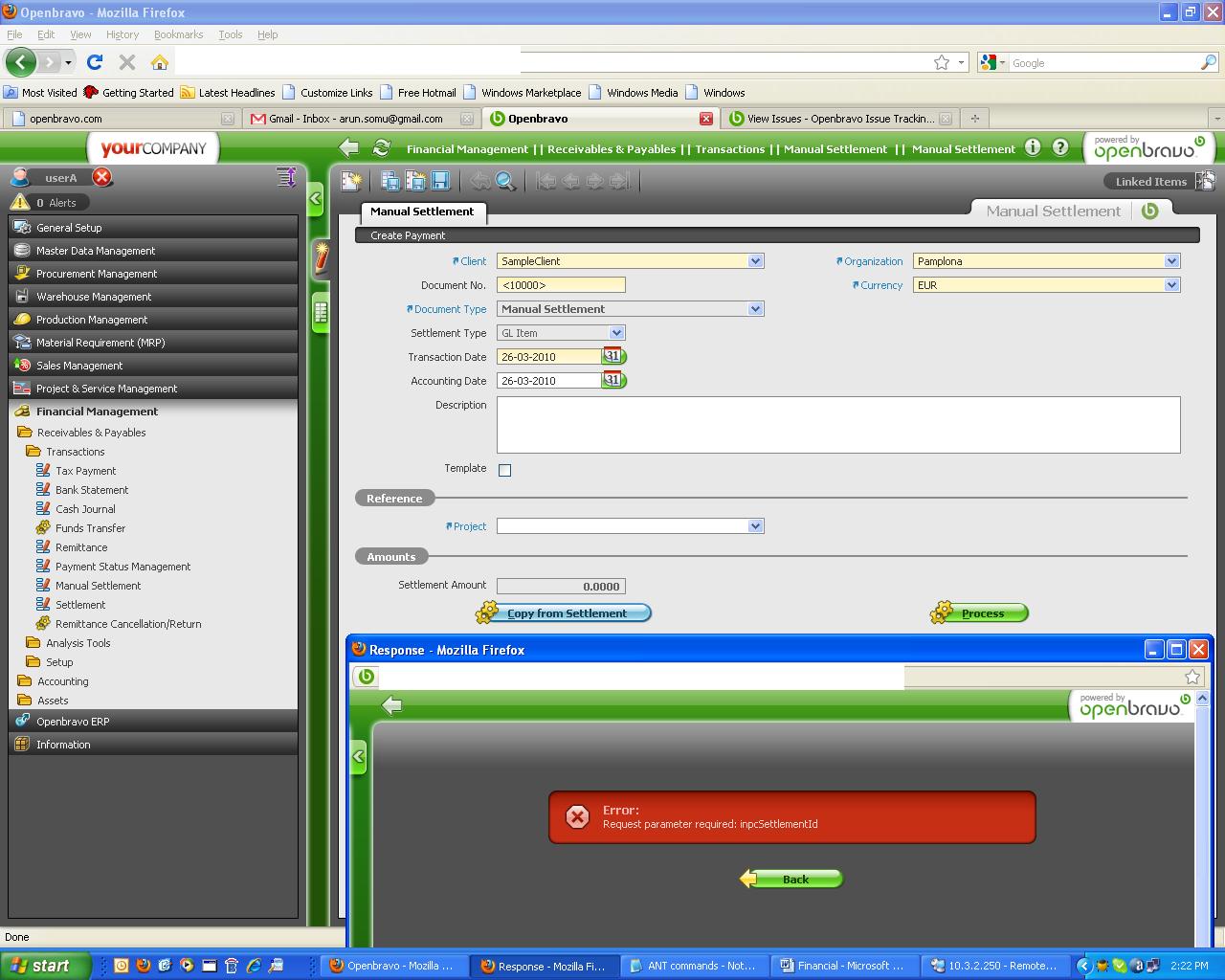
Task: Click the Openbravo refresh icon in header
Action: (381, 147)
